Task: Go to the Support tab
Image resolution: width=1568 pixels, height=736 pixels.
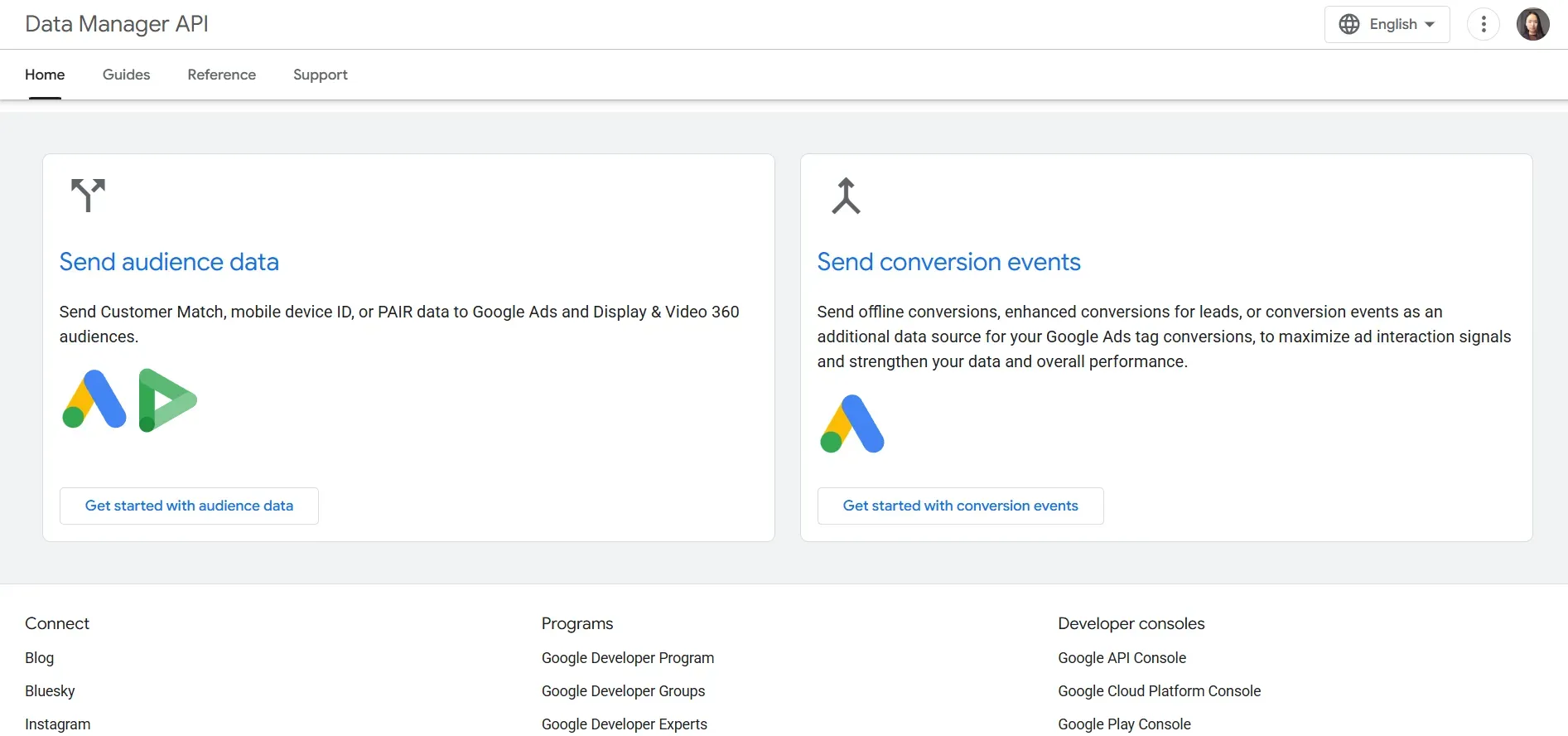Action: (321, 75)
